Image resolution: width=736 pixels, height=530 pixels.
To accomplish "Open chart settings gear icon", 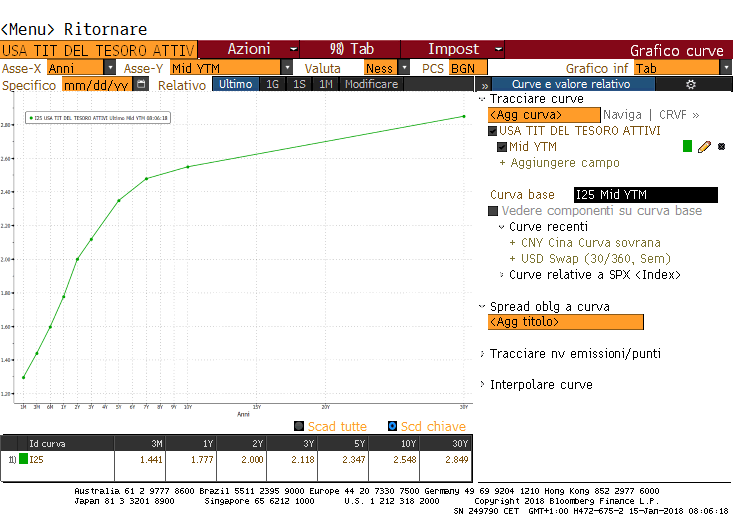I will [x=690, y=84].
